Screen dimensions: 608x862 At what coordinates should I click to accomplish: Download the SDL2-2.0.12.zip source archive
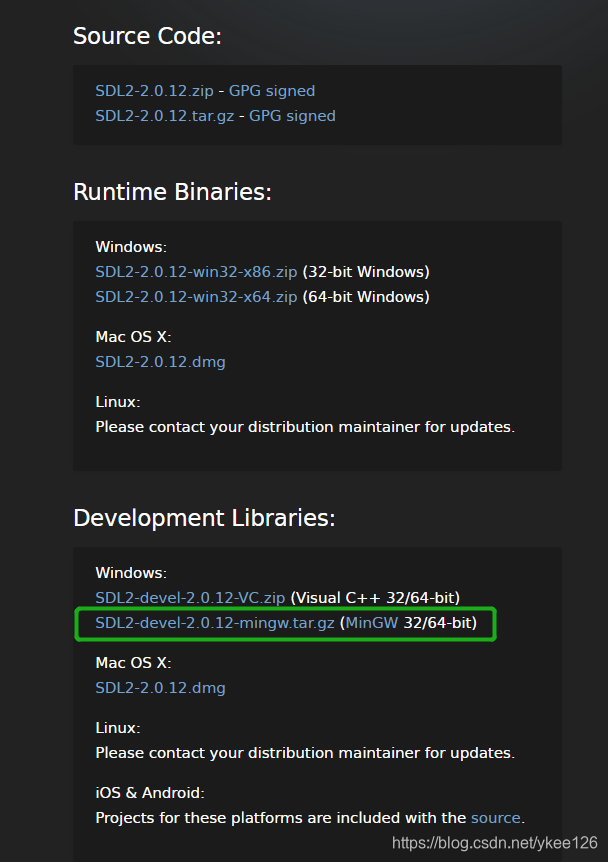(154, 91)
